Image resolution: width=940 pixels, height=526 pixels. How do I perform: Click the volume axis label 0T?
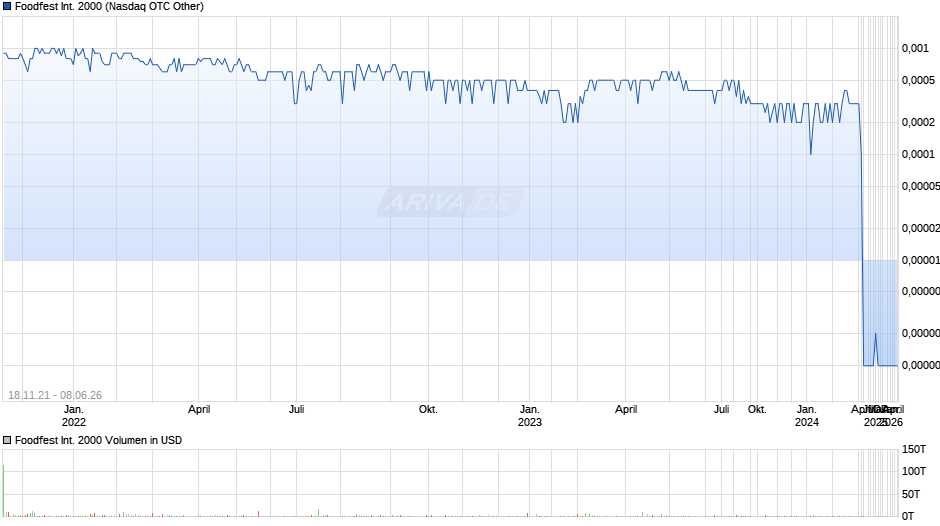pos(908,516)
